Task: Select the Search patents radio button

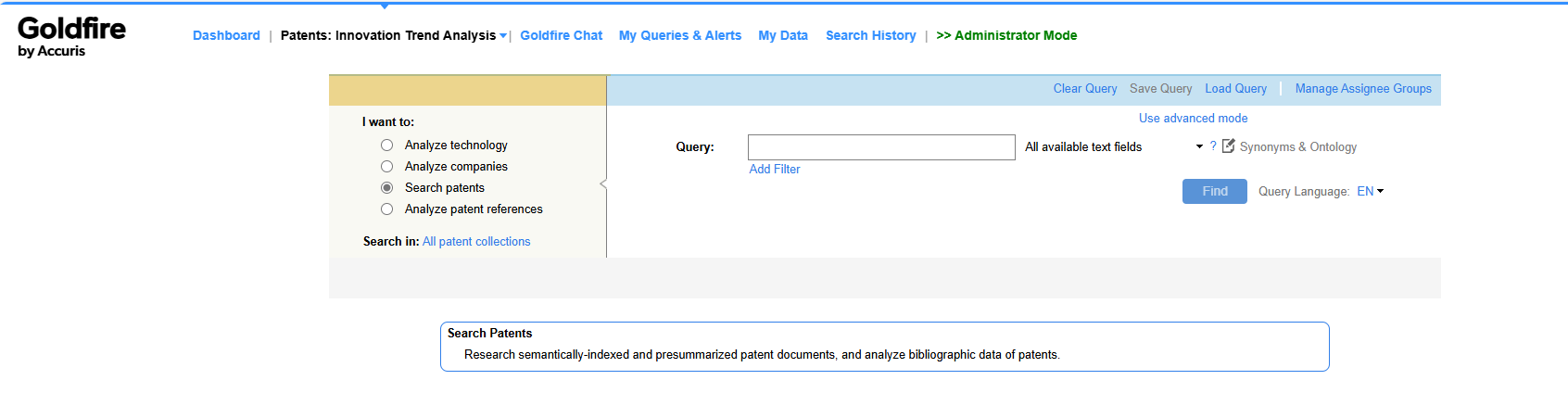Action: point(387,188)
